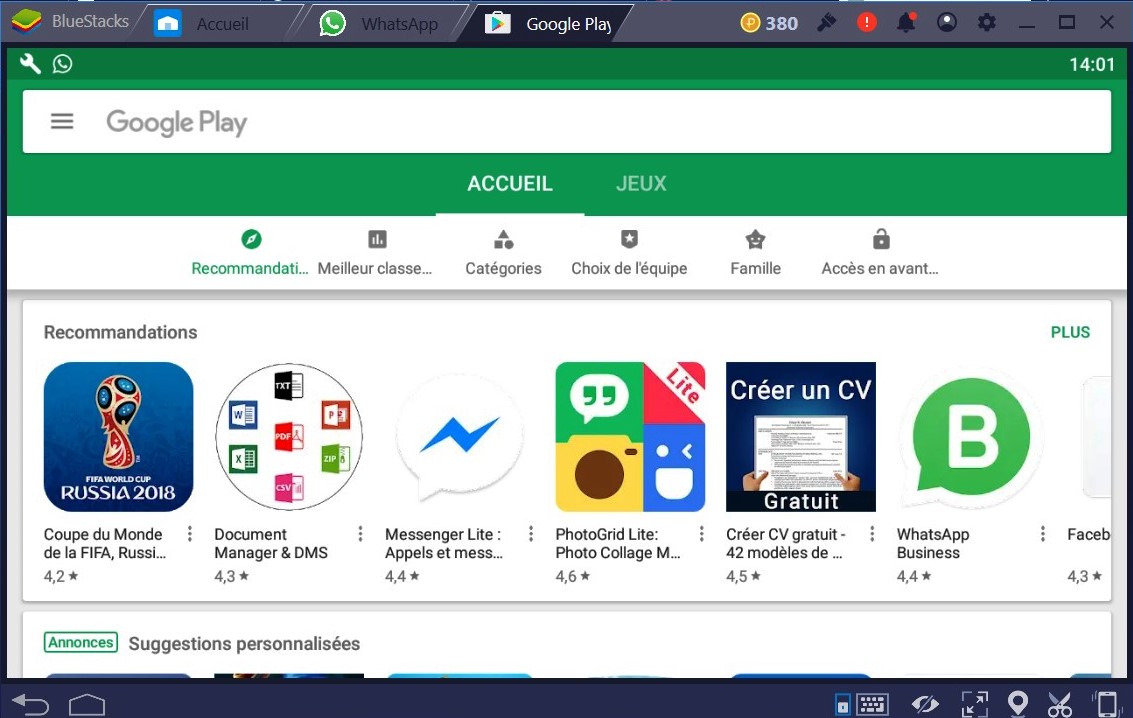Open the notifications bell
The width and height of the screenshot is (1133, 718).
(x=906, y=23)
